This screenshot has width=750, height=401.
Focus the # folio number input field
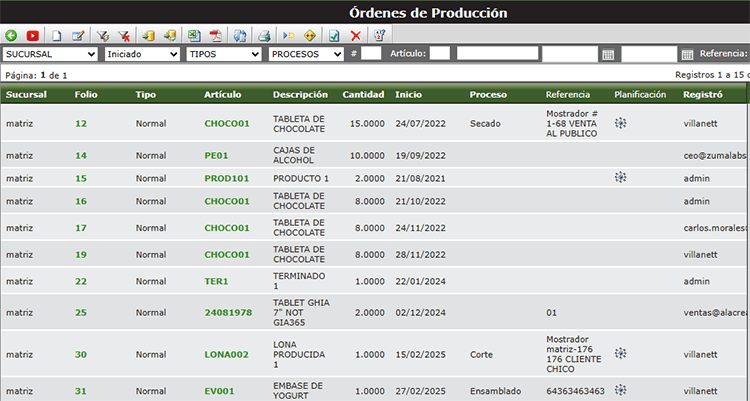(x=371, y=54)
